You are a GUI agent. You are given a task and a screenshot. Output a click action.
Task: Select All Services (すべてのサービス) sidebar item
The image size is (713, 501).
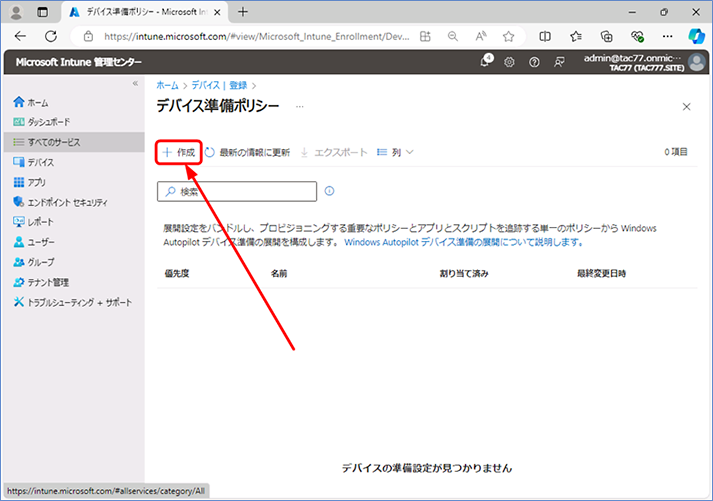click(x=74, y=142)
